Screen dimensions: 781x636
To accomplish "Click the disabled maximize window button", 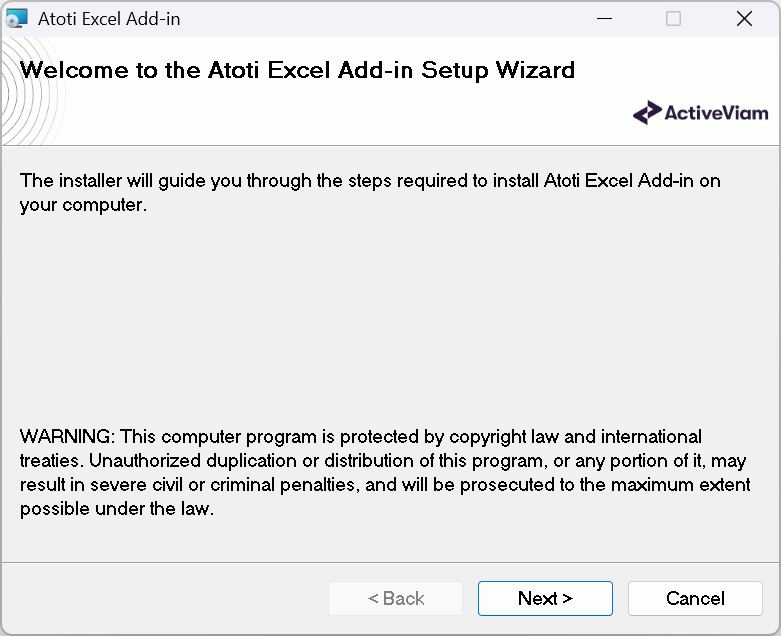I will tap(673, 19).
